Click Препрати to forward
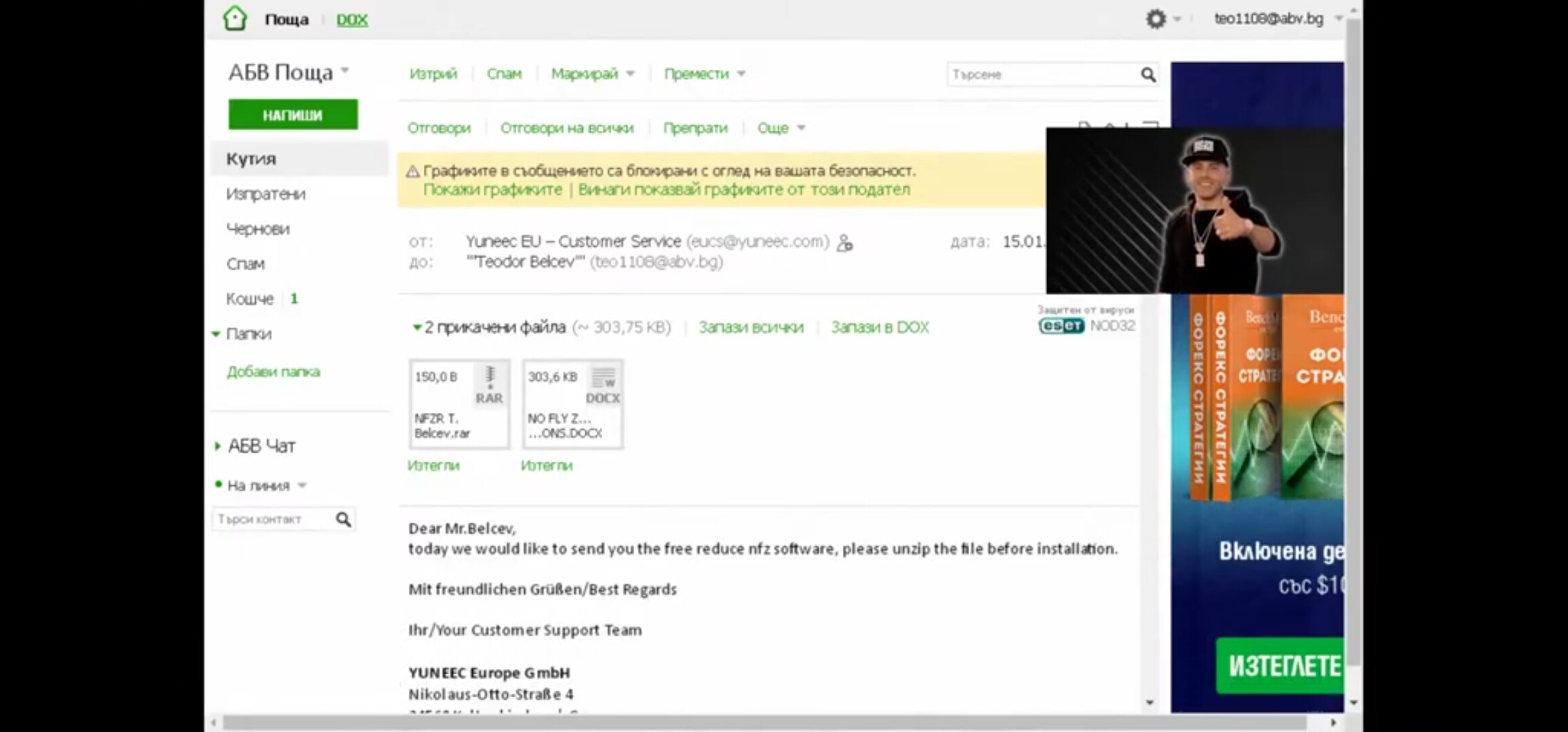1568x732 pixels. 695,128
